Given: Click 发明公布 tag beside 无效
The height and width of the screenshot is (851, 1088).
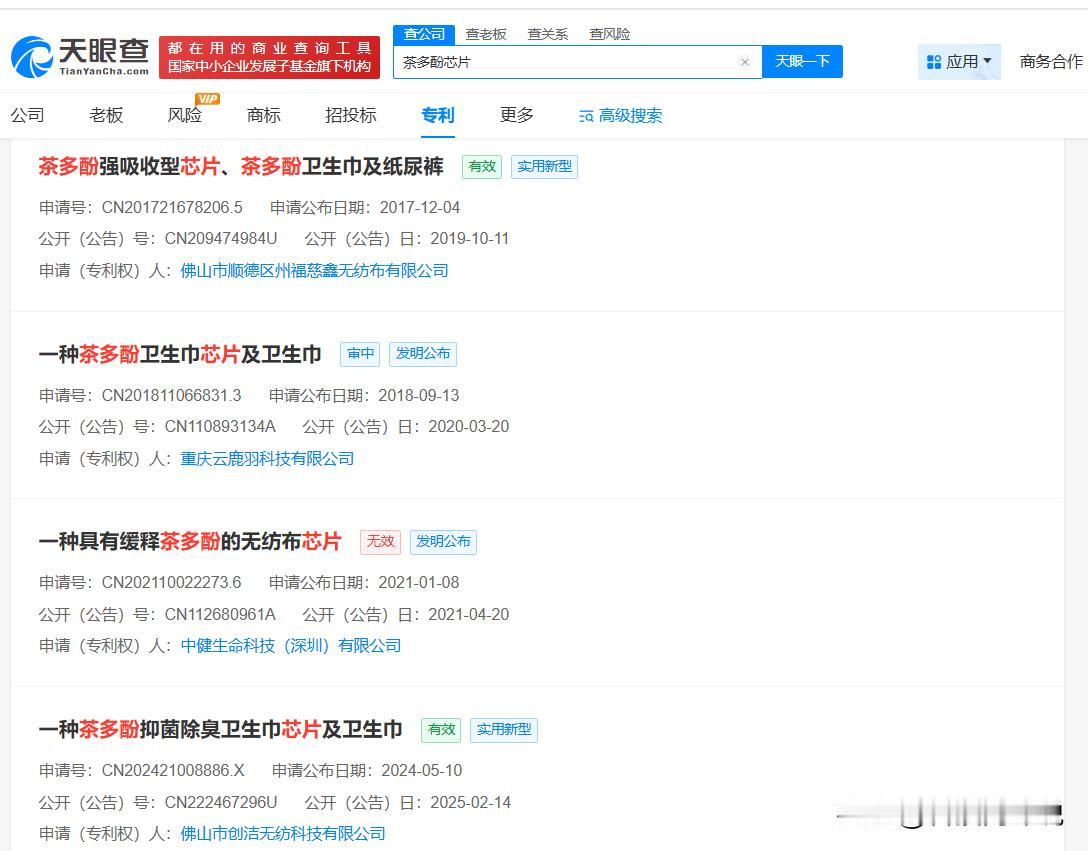Looking at the screenshot, I should click(443, 541).
